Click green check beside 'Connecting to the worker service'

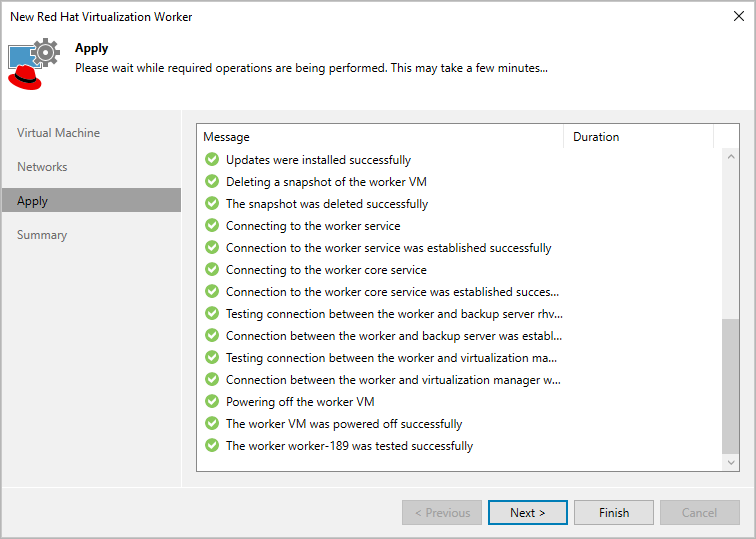coord(212,225)
